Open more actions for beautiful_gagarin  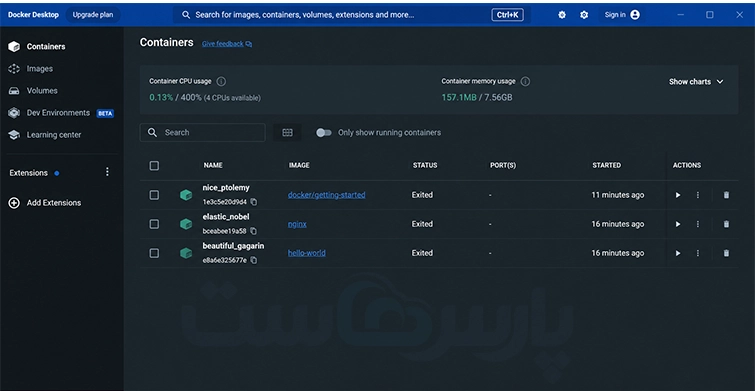click(x=698, y=253)
